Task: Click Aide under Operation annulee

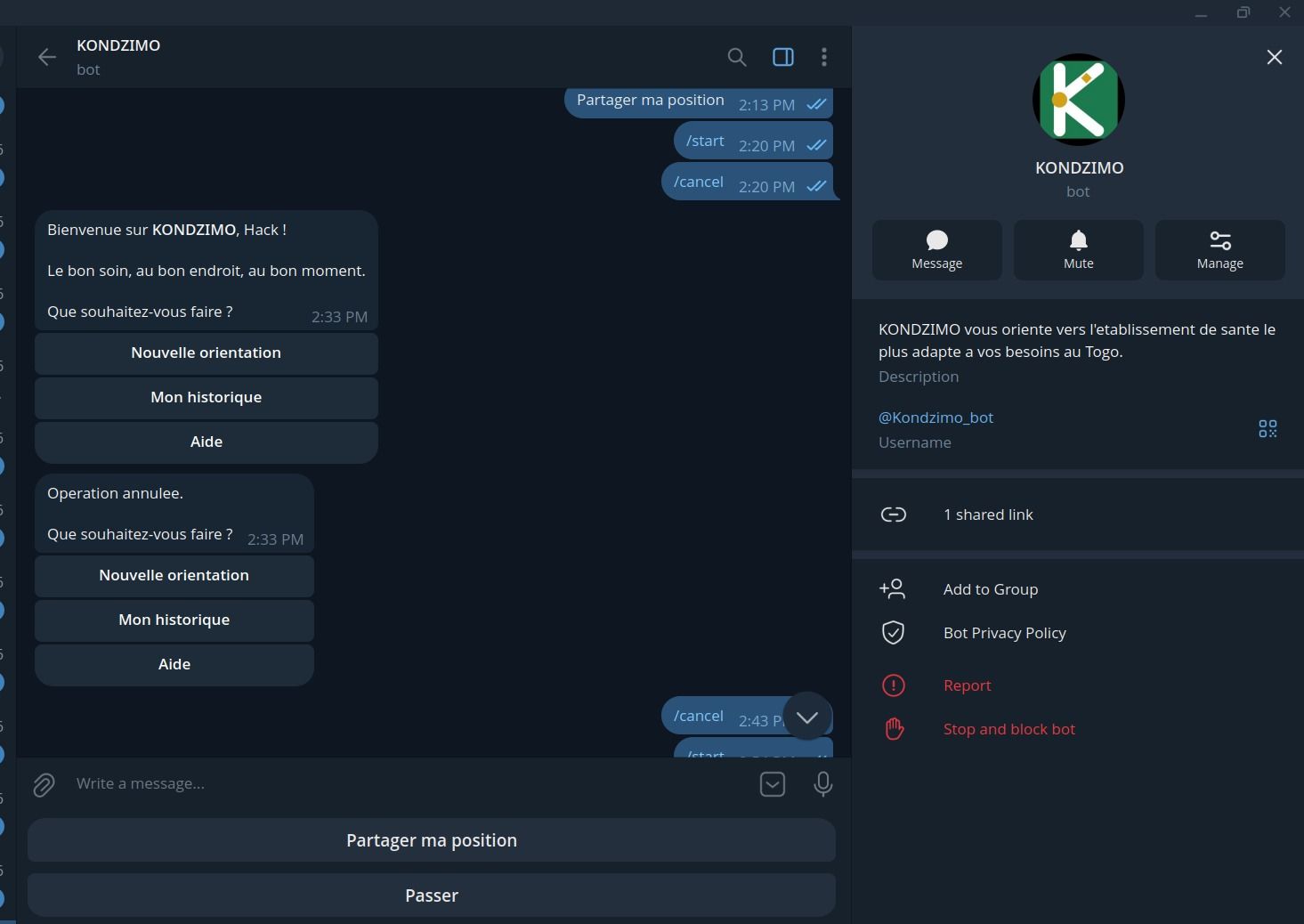Action: click(x=174, y=665)
